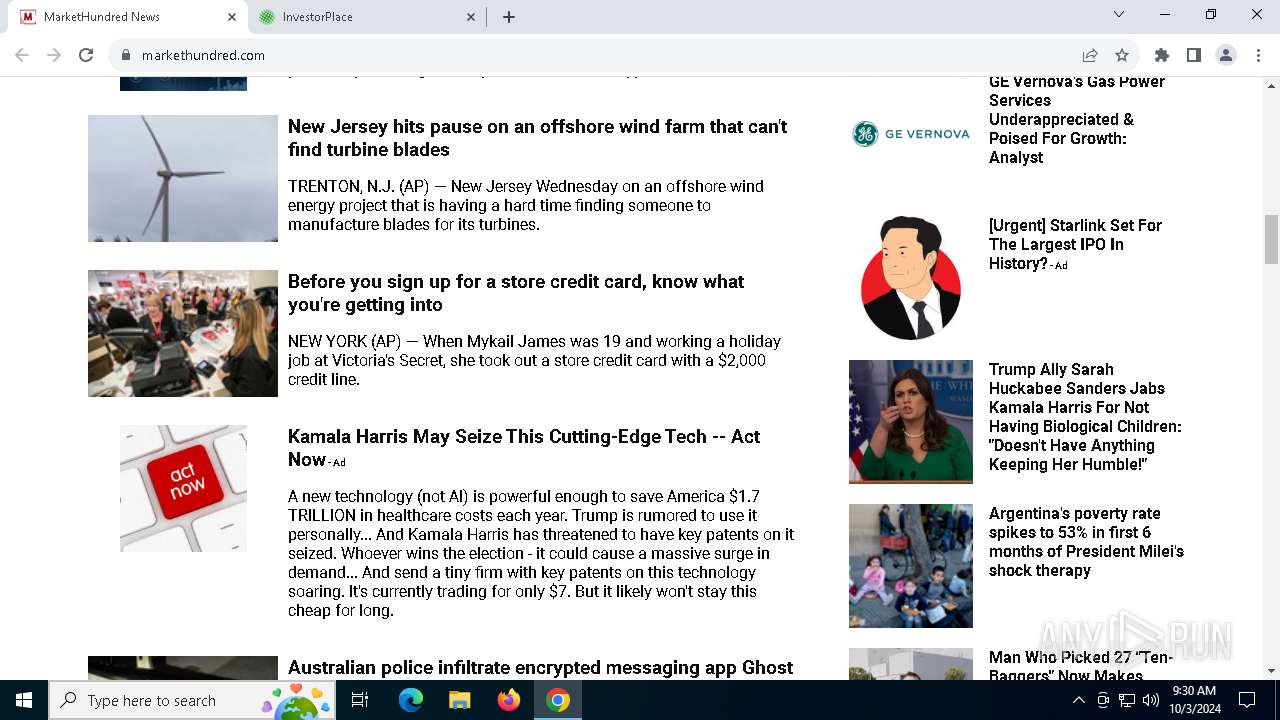Open Kamala Harris Cutting-Edge Tech ad headline

524,448
